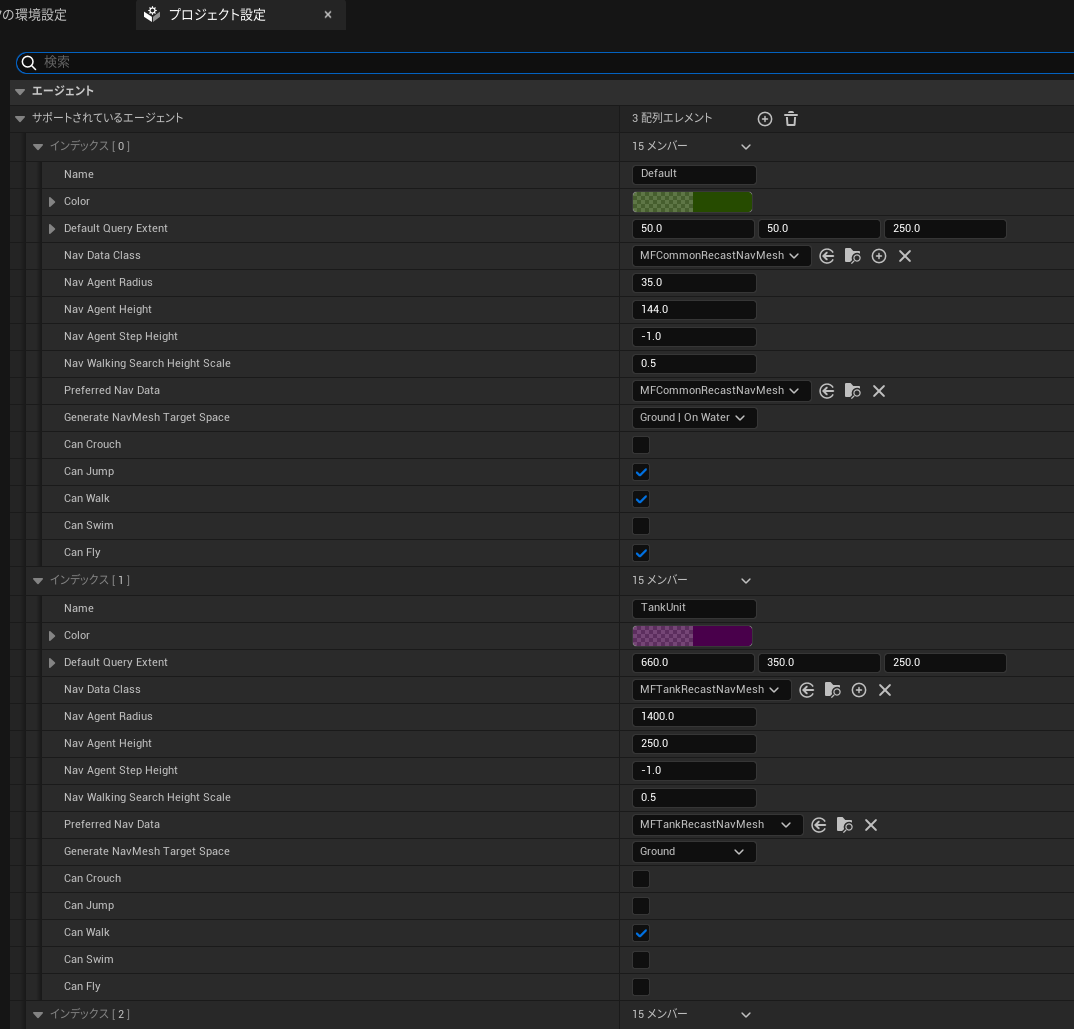Image resolution: width=1074 pixels, height=1029 pixels.
Task: Open Index 0 Preferred Nav Data dropdown
Action: coord(721,391)
